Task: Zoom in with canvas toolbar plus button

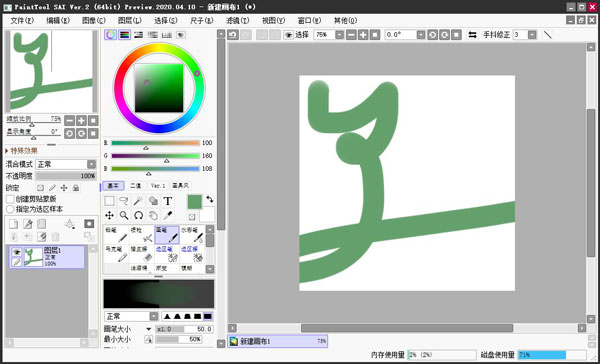Action: coord(363,35)
